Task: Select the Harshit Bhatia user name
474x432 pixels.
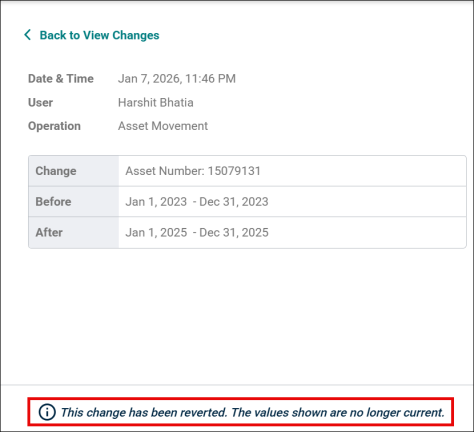Action: (x=156, y=102)
